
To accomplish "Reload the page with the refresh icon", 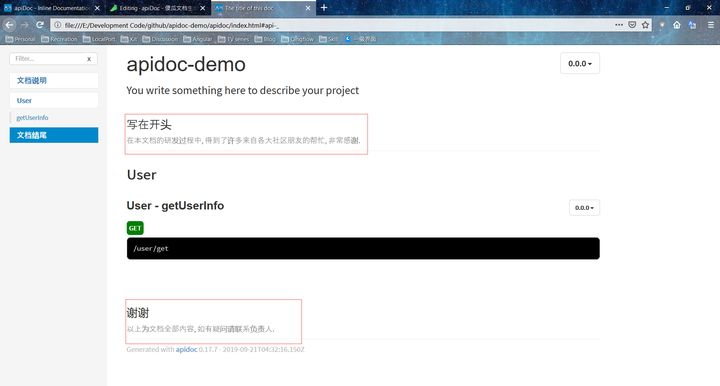I will pyautogui.click(x=40, y=25).
